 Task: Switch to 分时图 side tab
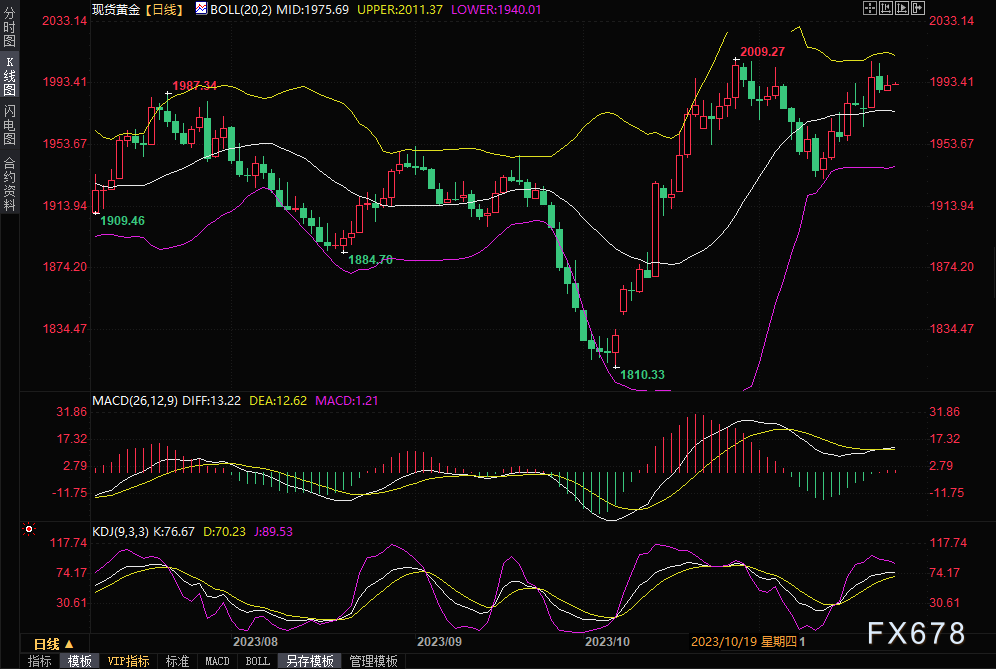[9, 29]
